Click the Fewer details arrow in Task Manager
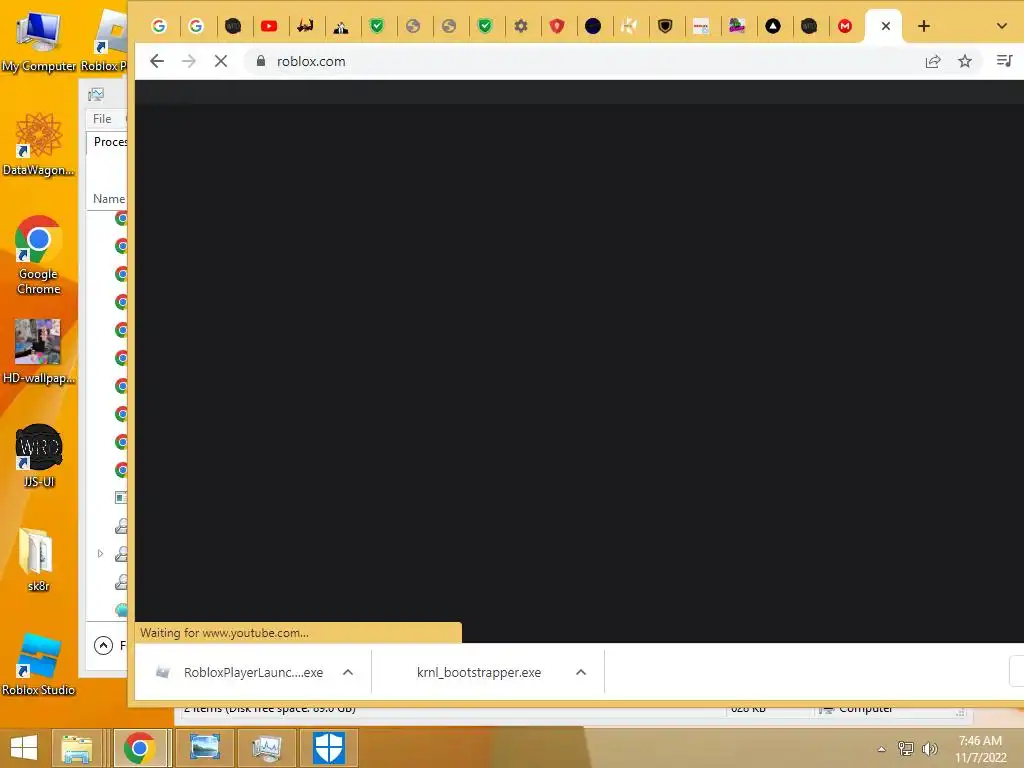 [x=103, y=645]
